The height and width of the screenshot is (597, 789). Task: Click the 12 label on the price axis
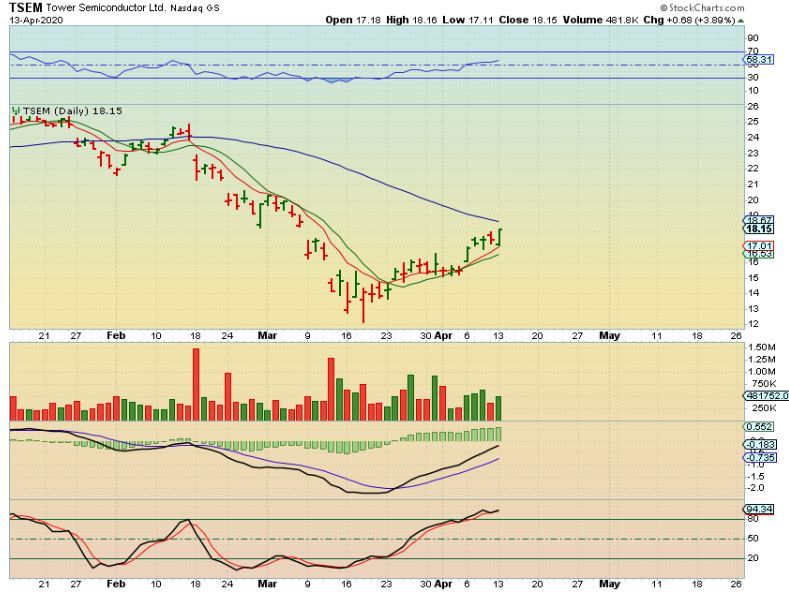point(753,324)
